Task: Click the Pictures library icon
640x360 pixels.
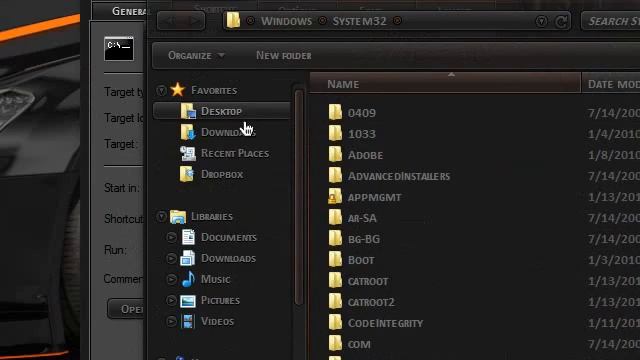Action: pyautogui.click(x=188, y=301)
